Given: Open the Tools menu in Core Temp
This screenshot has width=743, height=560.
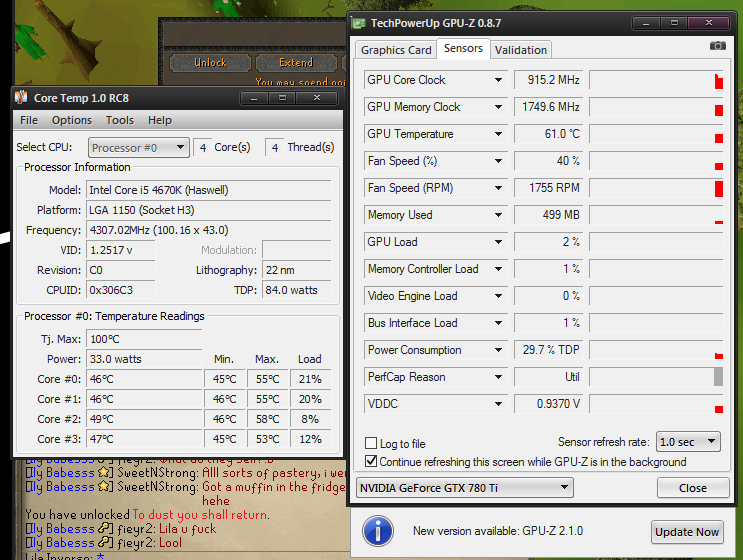Looking at the screenshot, I should pos(120,120).
